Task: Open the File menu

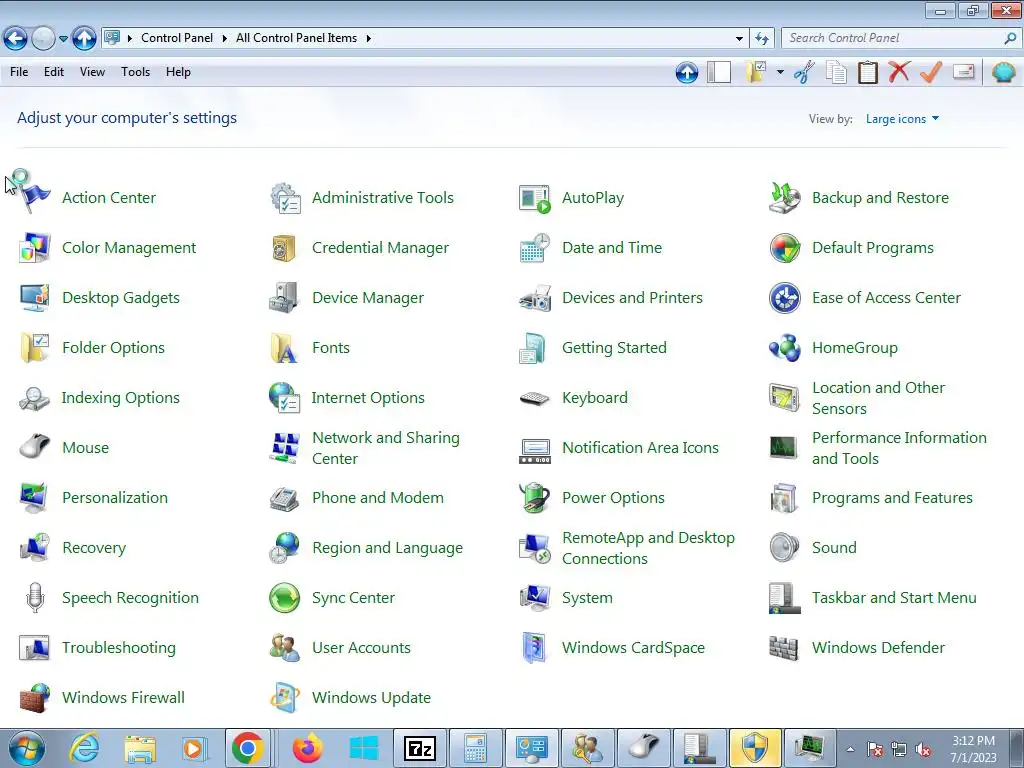Action: (19, 72)
